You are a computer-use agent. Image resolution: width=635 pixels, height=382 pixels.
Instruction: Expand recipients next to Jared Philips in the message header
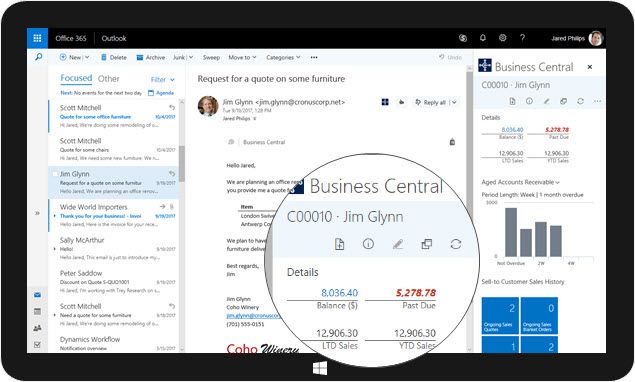pos(255,119)
